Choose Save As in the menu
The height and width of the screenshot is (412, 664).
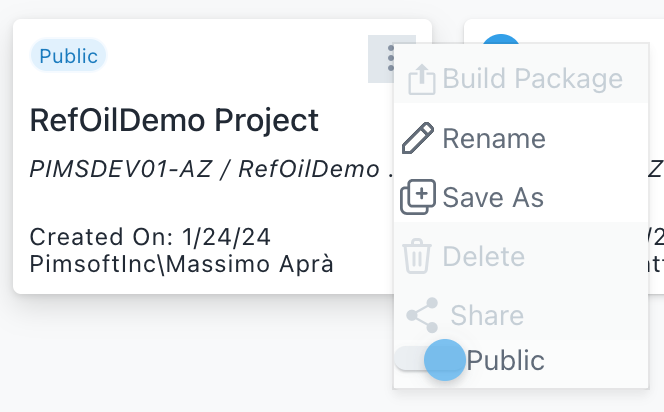click(x=493, y=198)
